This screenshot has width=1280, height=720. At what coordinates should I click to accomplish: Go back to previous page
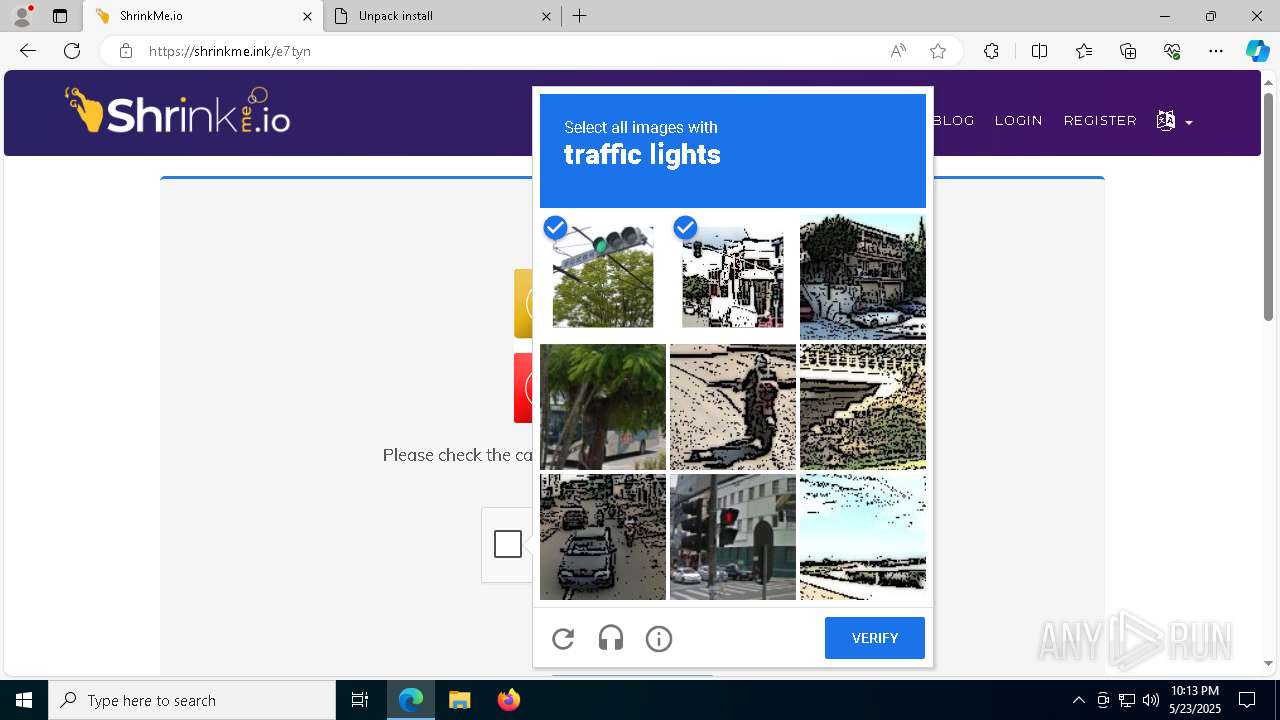(28, 51)
